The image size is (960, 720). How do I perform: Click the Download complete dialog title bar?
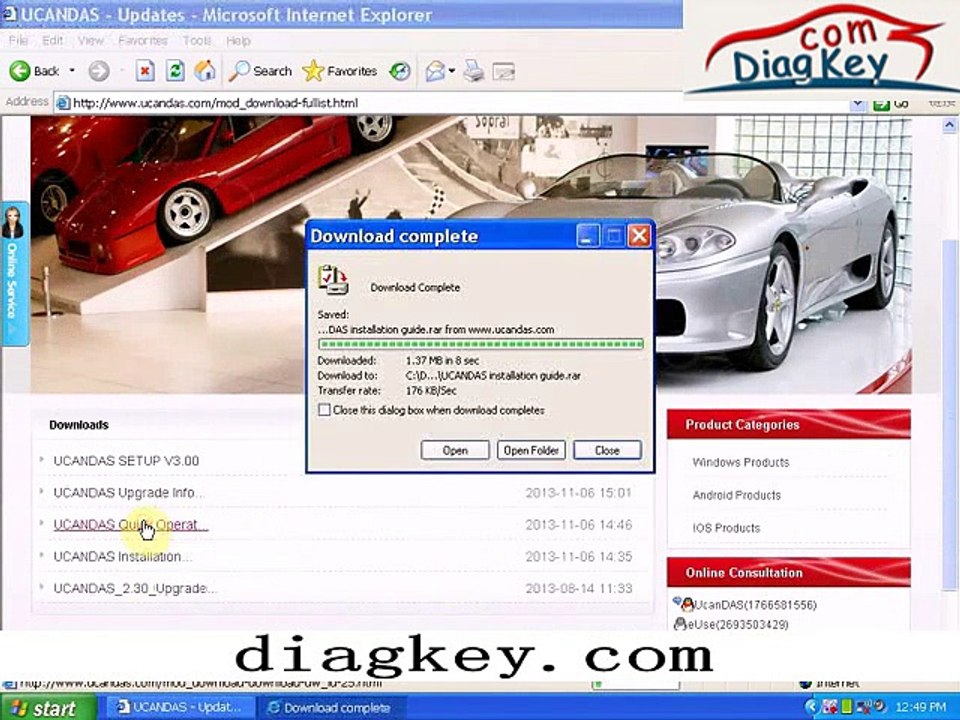point(441,236)
